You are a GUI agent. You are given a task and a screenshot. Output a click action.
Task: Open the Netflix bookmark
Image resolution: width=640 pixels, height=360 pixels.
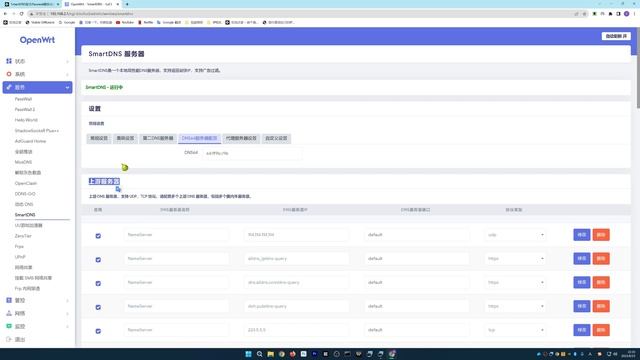pyautogui.click(x=146, y=22)
